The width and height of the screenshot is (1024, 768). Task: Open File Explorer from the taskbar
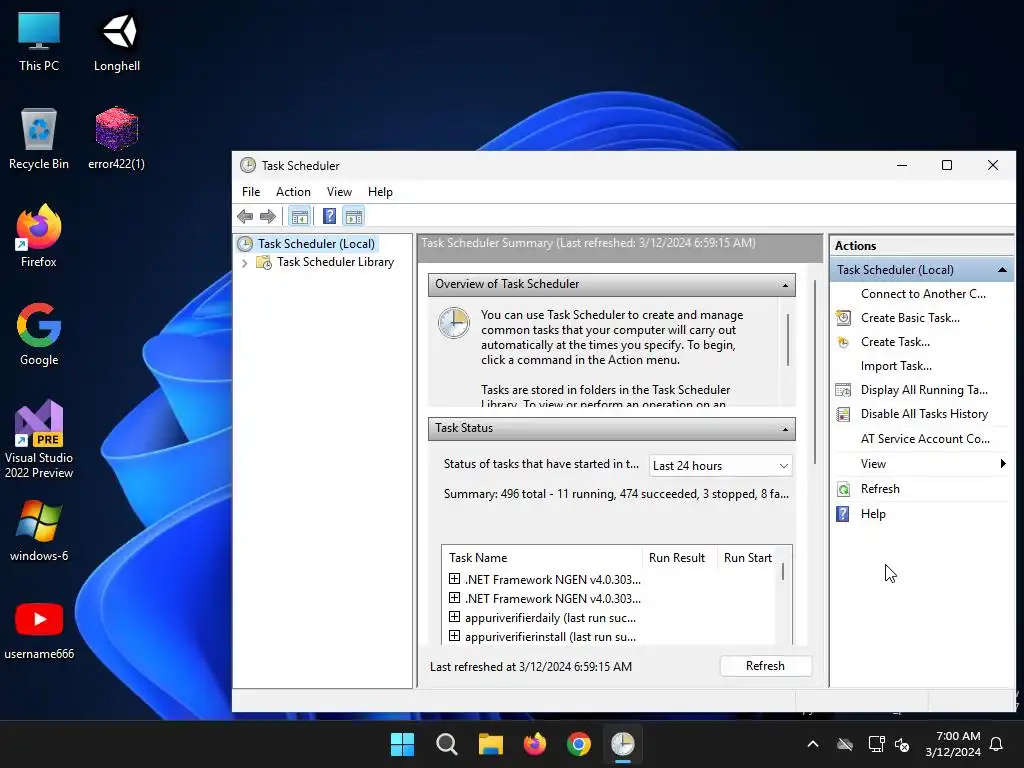coord(490,744)
